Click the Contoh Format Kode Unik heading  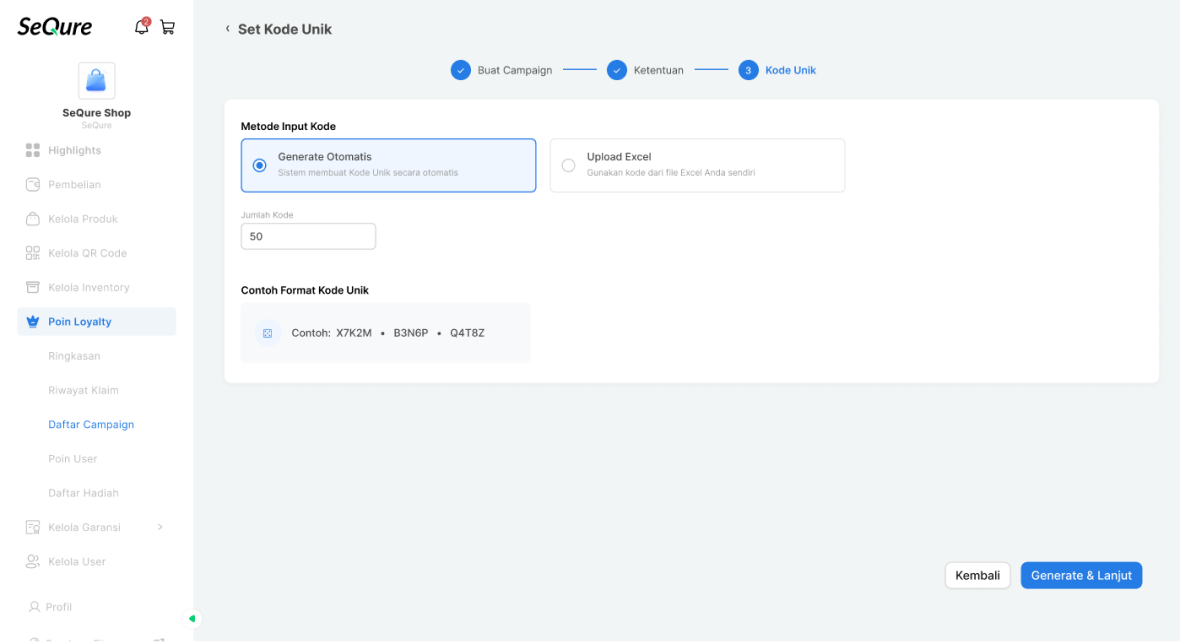[305, 291]
